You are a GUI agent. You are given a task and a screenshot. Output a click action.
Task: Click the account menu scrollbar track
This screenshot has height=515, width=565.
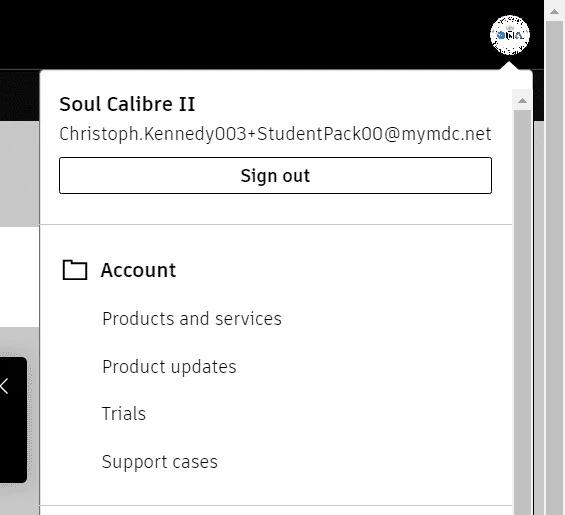click(x=522, y=312)
